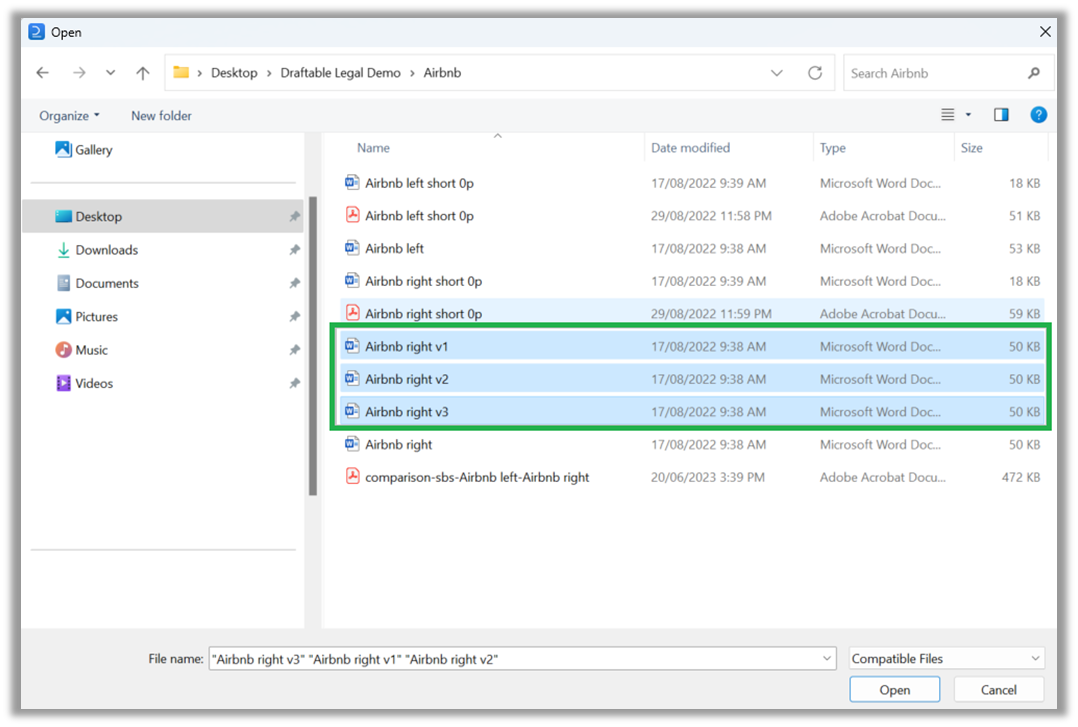Screen dimensions: 1078x727
Task: Click the 59 KB size cell
Action: (x=1024, y=314)
